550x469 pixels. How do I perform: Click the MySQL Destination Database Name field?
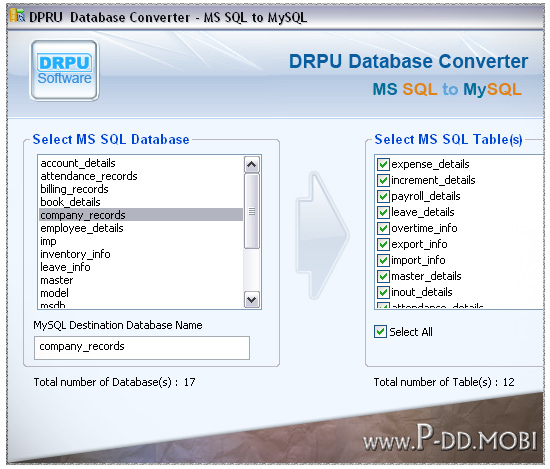(x=142, y=348)
